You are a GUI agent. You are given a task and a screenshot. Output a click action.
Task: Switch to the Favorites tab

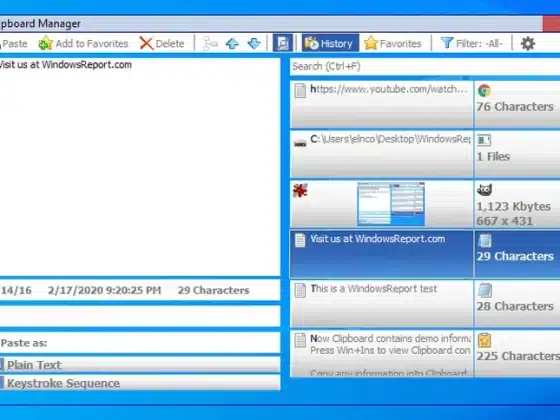pos(392,44)
